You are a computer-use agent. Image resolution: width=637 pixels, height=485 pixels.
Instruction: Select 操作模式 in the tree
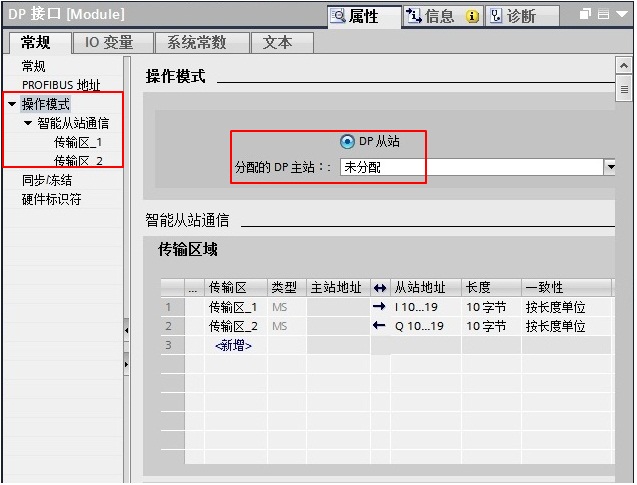coord(46,104)
